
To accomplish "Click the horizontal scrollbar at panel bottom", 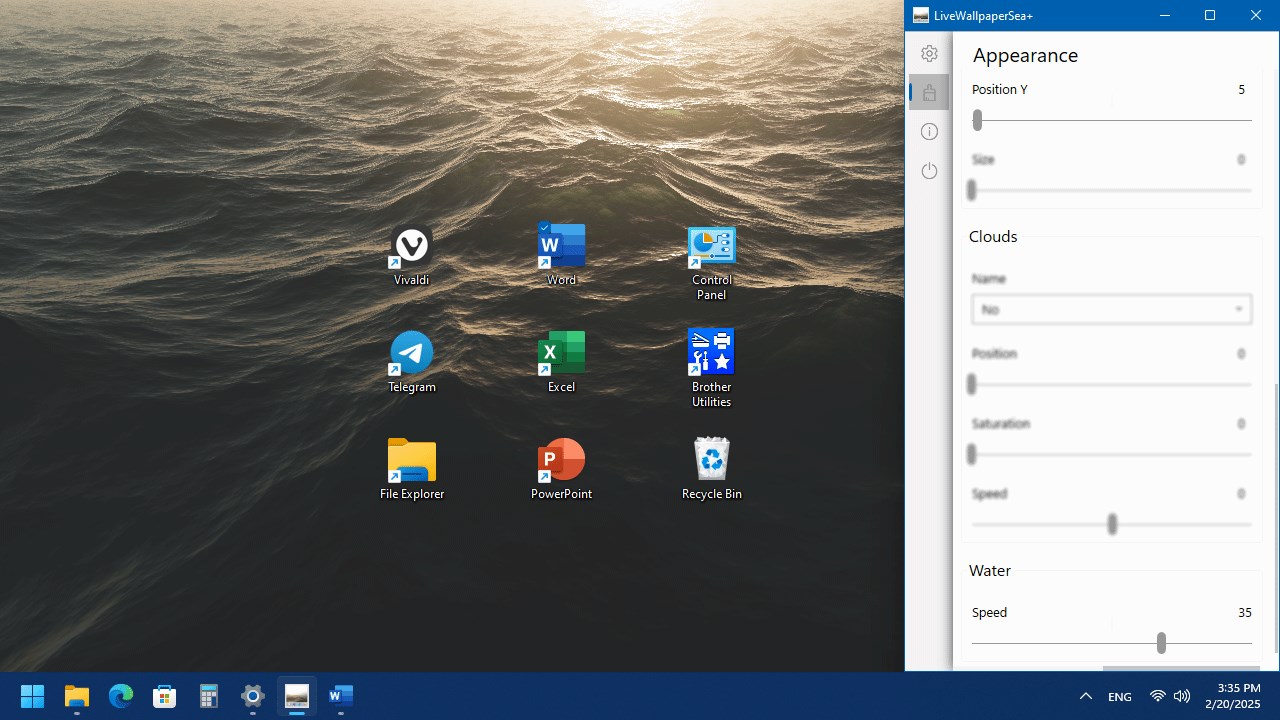I will (1181, 668).
